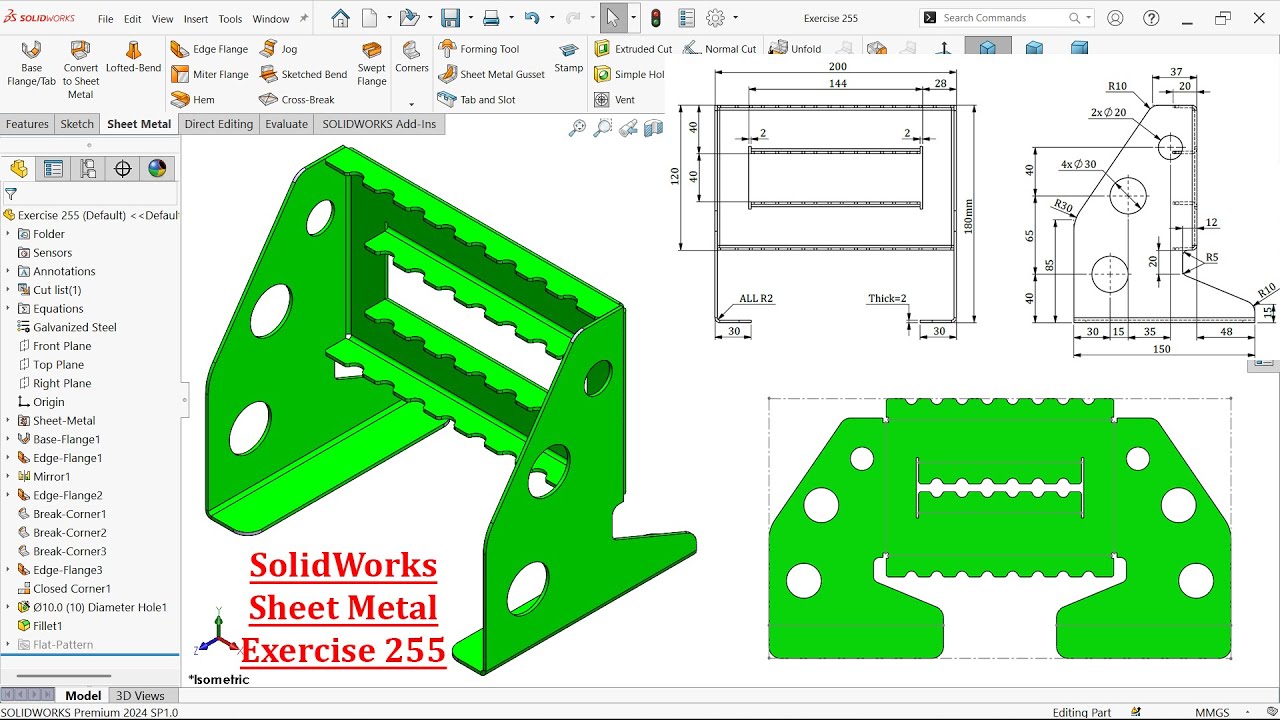Image resolution: width=1280 pixels, height=720 pixels.
Task: Open the Insert menu
Action: [x=196, y=19]
